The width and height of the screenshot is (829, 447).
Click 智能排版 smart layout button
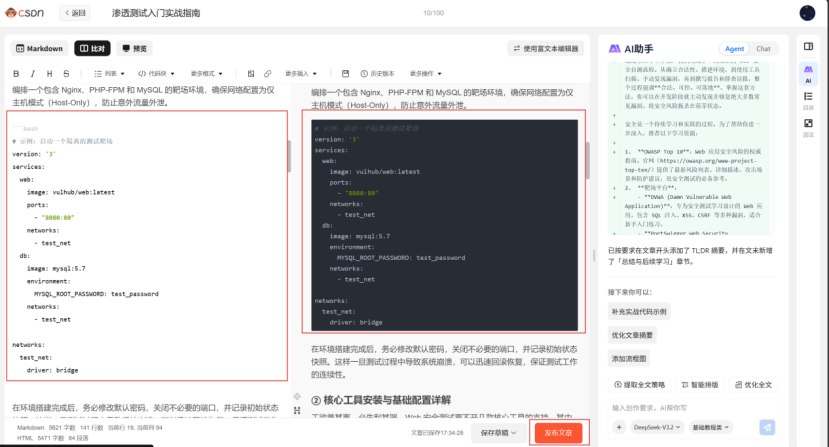699,385
